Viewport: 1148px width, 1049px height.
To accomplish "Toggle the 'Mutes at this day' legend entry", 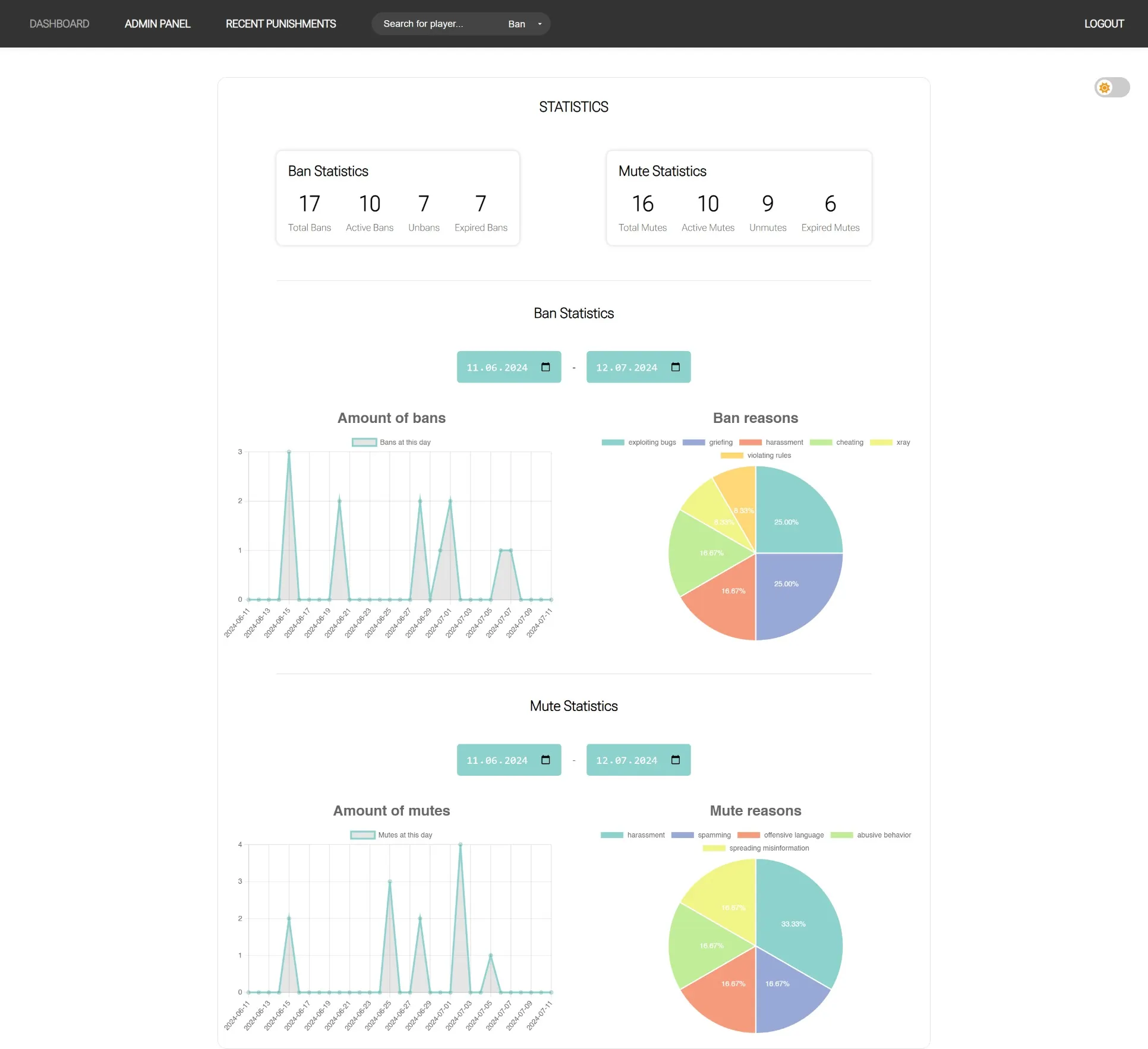I will coord(391,835).
